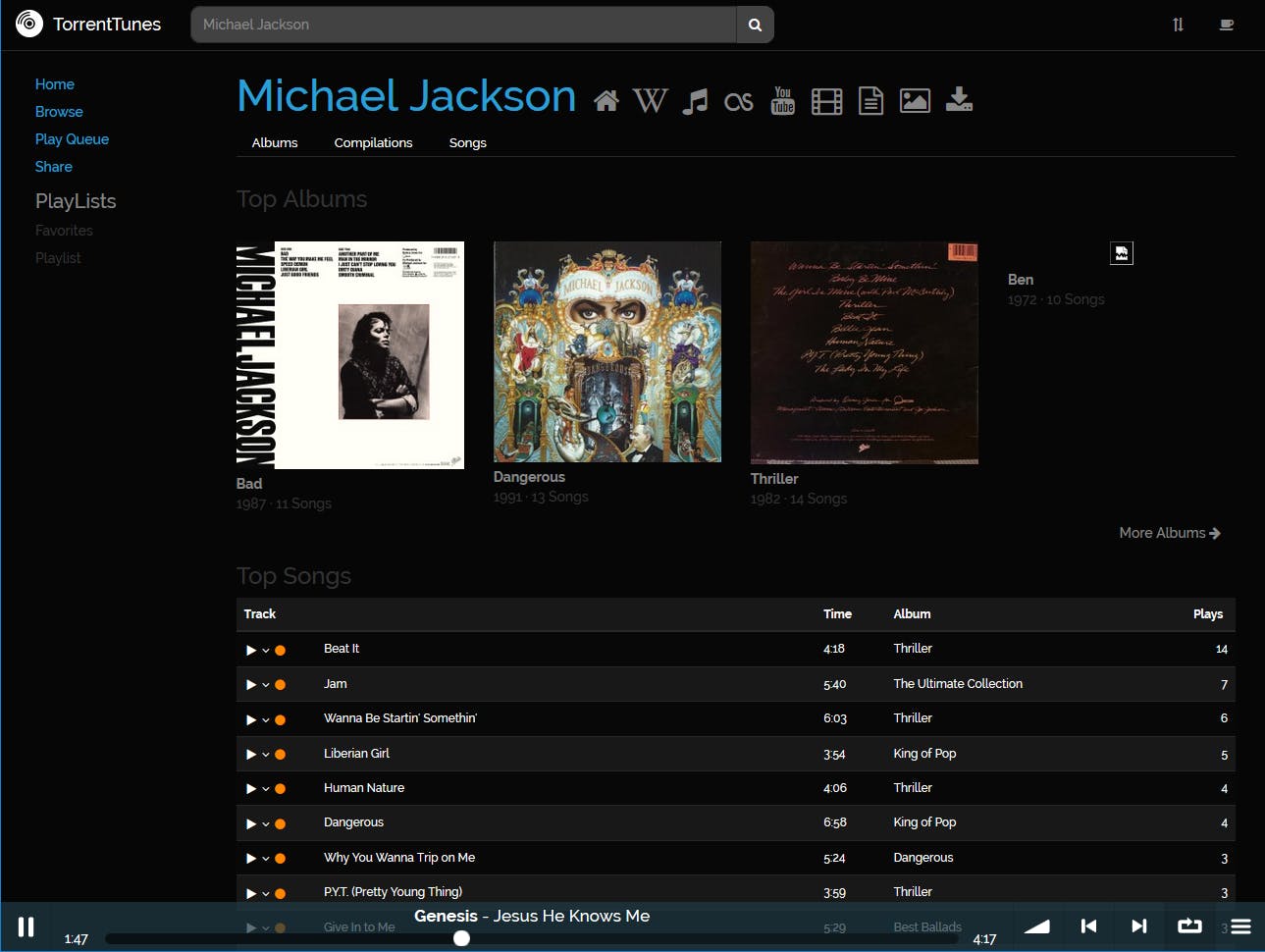Play Why You Wanna Trip on Me
The height and width of the screenshot is (952, 1265).
coord(251,859)
